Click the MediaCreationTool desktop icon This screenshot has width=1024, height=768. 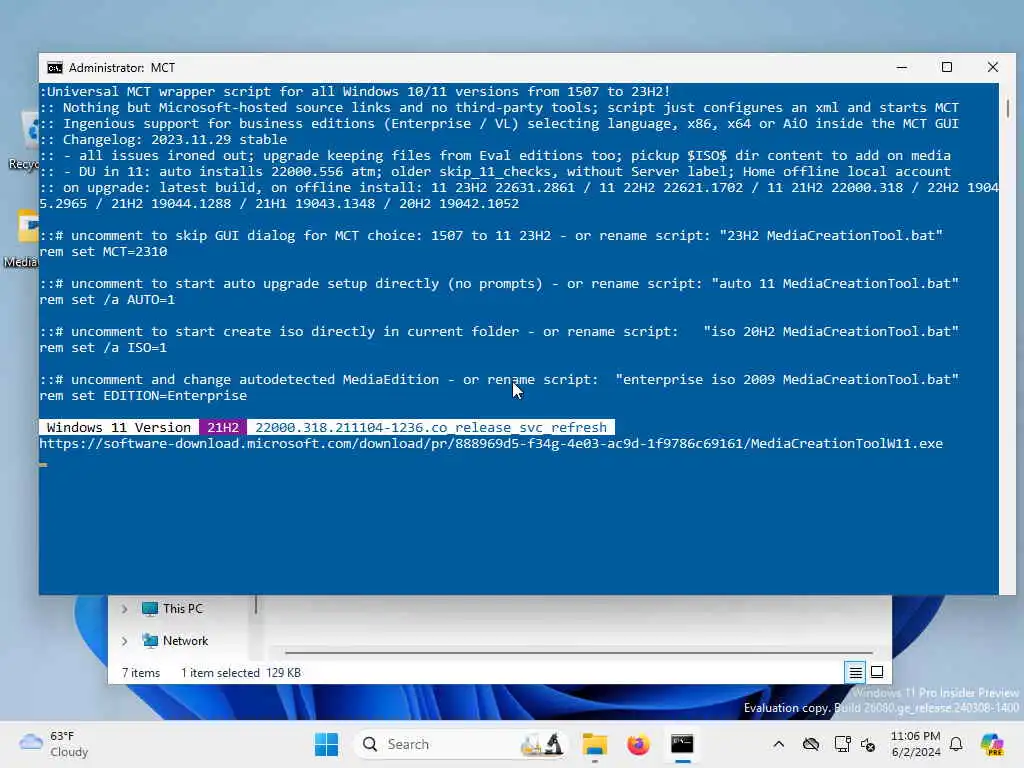[x=24, y=239]
